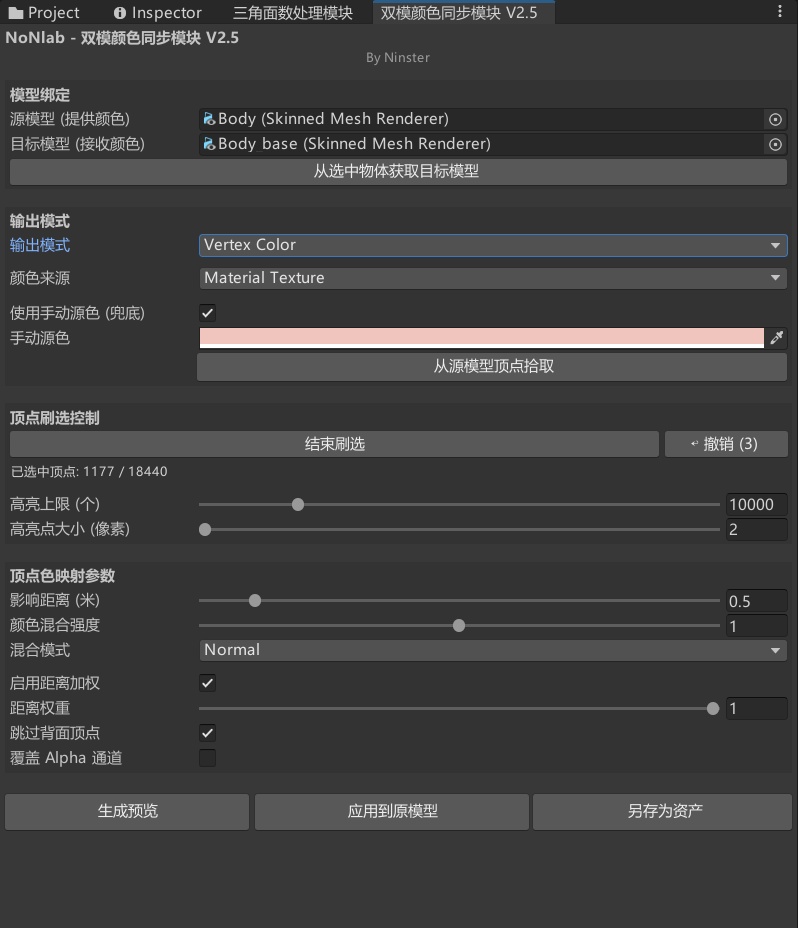Viewport: 798px width, 928px height.
Task: Click 应用到原模型 button
Action: tap(392, 811)
